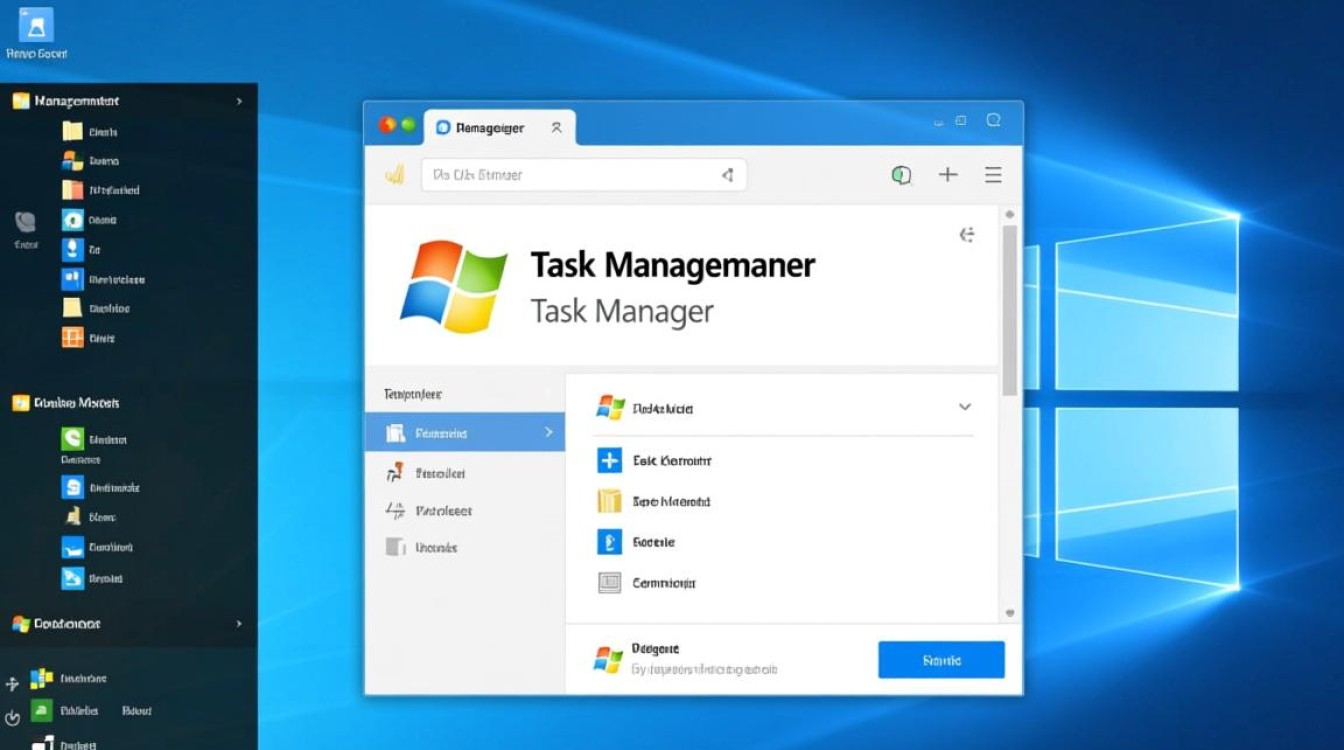Open the blue S app icon
Viewport: 1344px width, 750px height.
click(x=72, y=487)
